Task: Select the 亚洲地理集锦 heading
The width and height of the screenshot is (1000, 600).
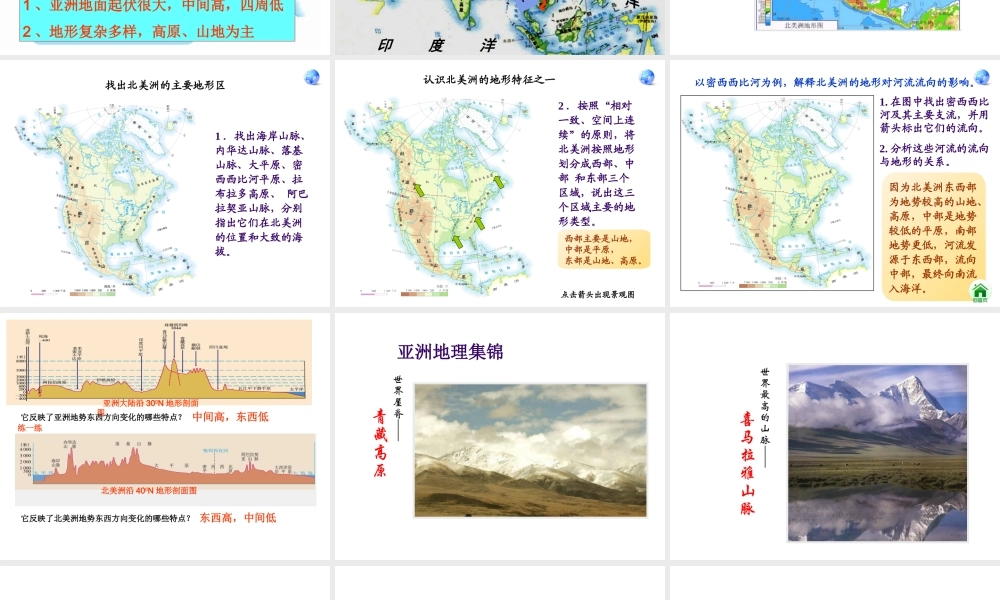Action: click(450, 351)
